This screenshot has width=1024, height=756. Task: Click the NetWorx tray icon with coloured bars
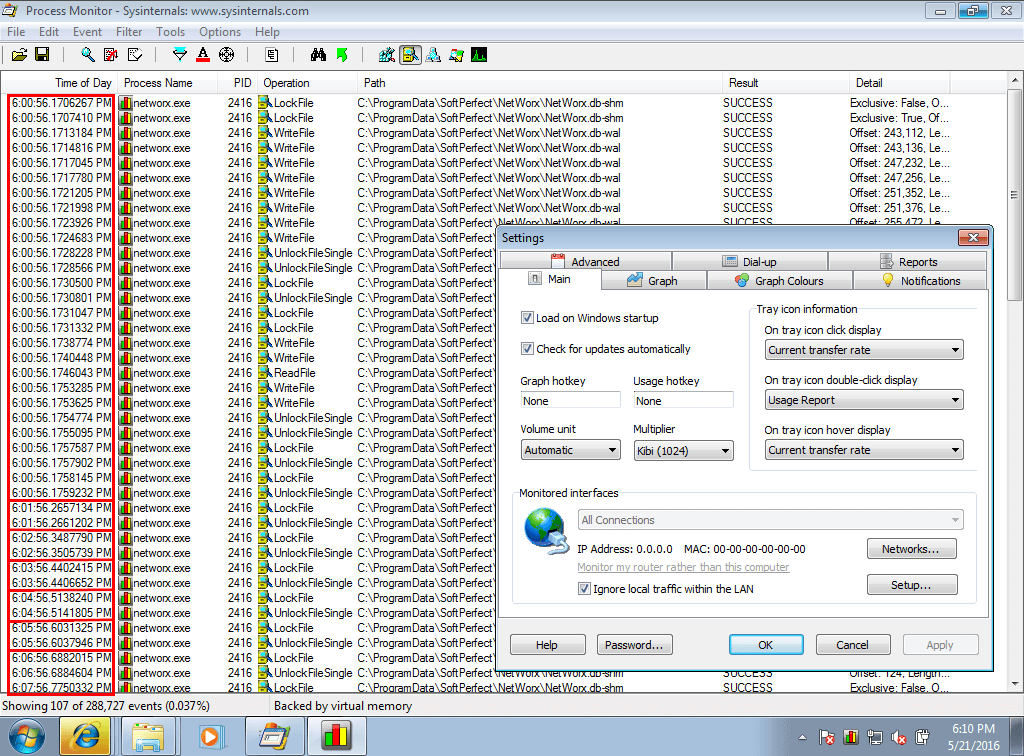point(850,738)
